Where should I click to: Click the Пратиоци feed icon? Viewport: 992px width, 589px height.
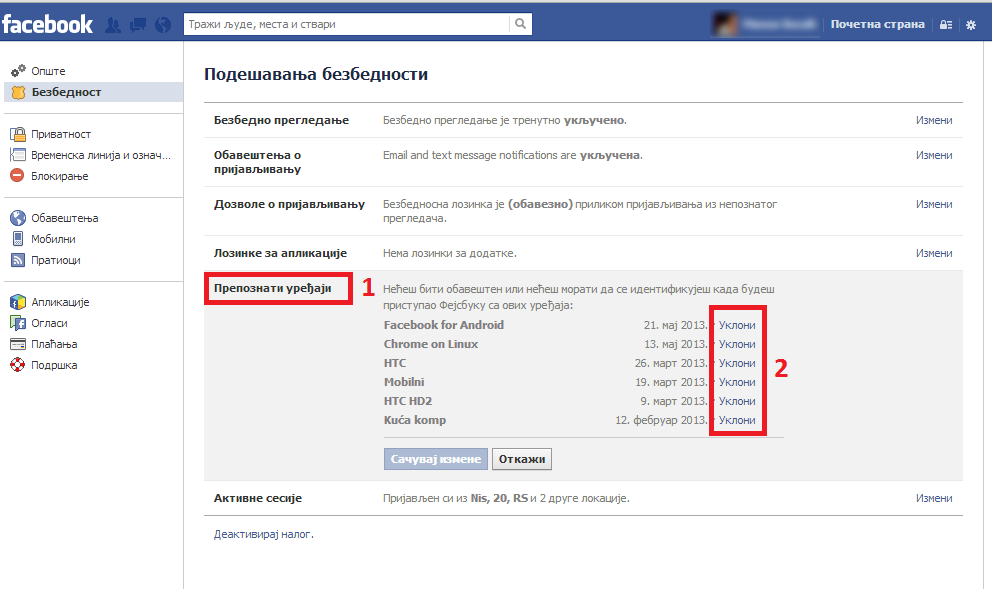tap(18, 260)
